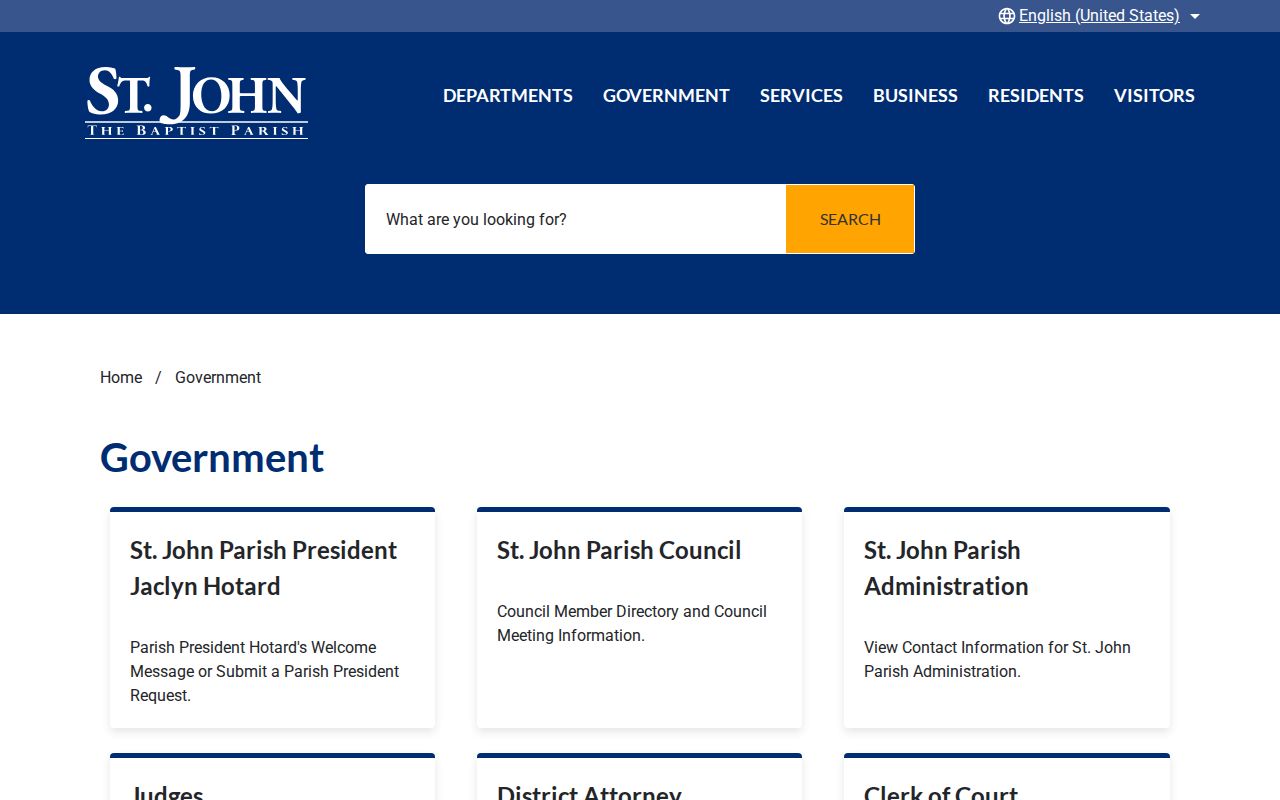Screen dimensions: 1280x800
Task: Open the St. John Parish President Jaclyn Hotard card
Action: pos(272,618)
